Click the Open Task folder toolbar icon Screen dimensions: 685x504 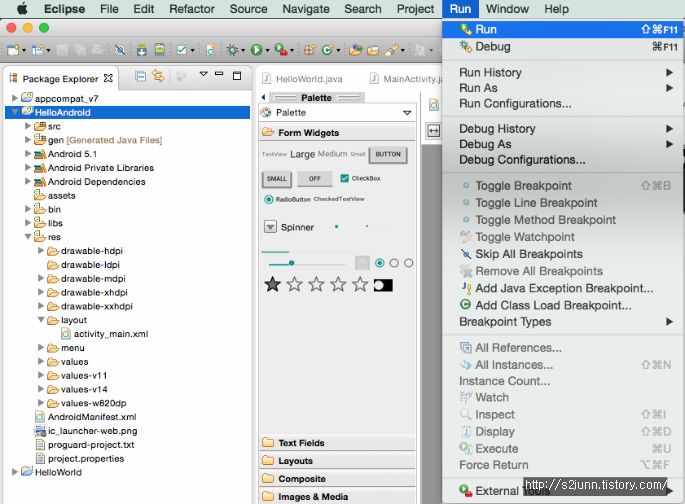(373, 50)
